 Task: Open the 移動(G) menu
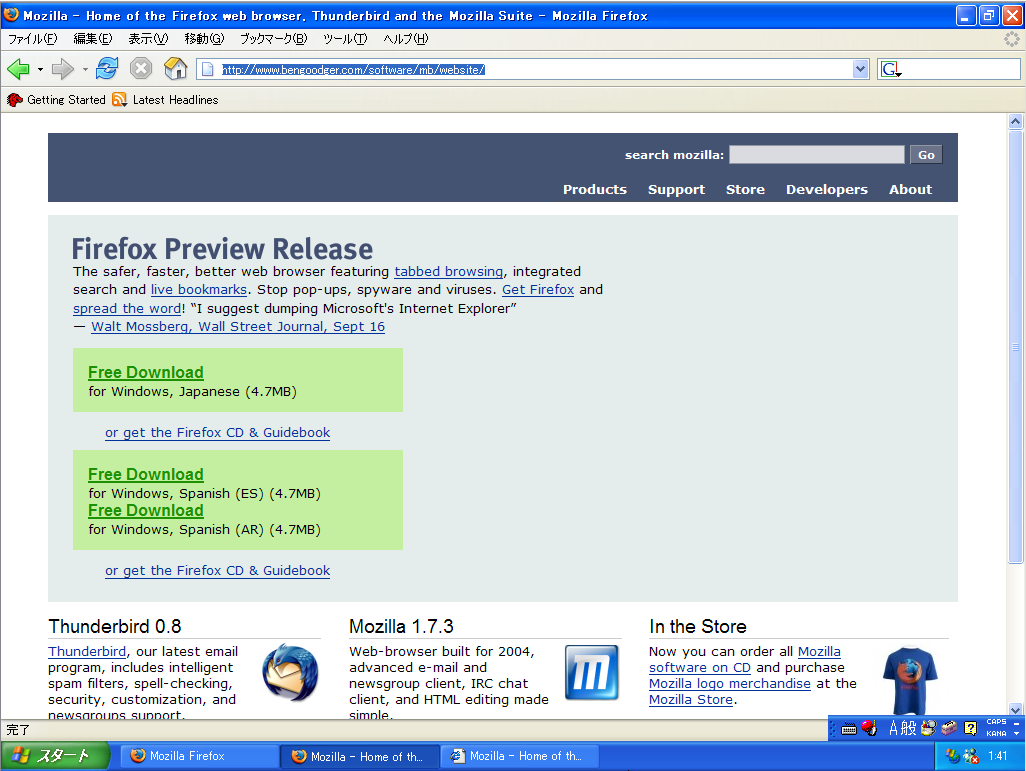tap(204, 39)
